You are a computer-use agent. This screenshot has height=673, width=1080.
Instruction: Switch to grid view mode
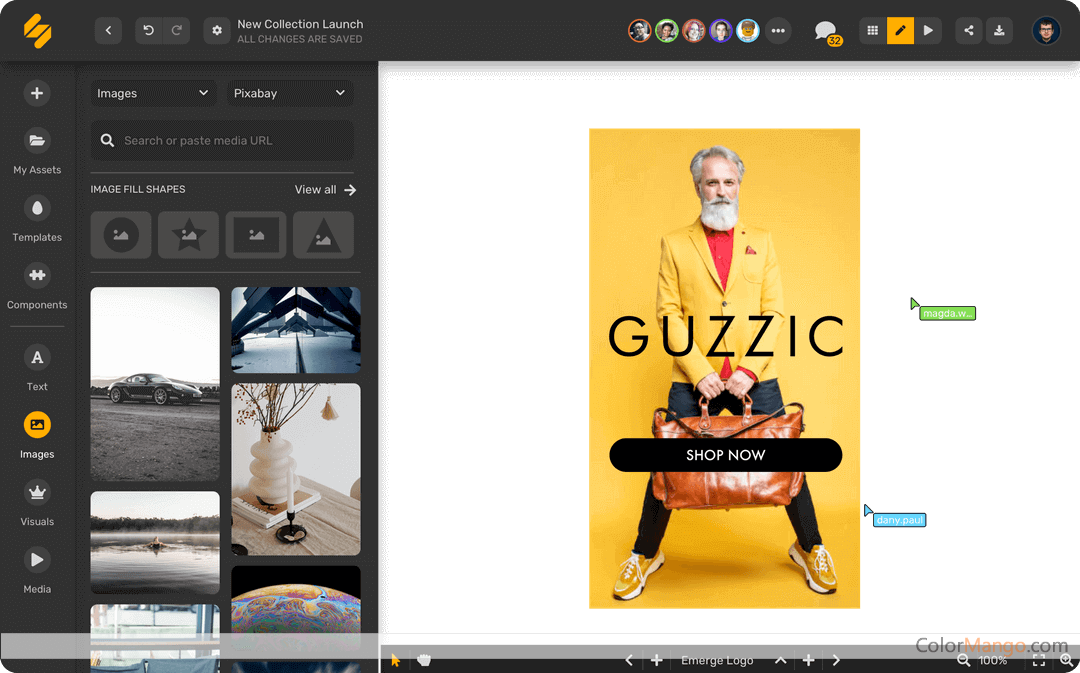[872, 31]
